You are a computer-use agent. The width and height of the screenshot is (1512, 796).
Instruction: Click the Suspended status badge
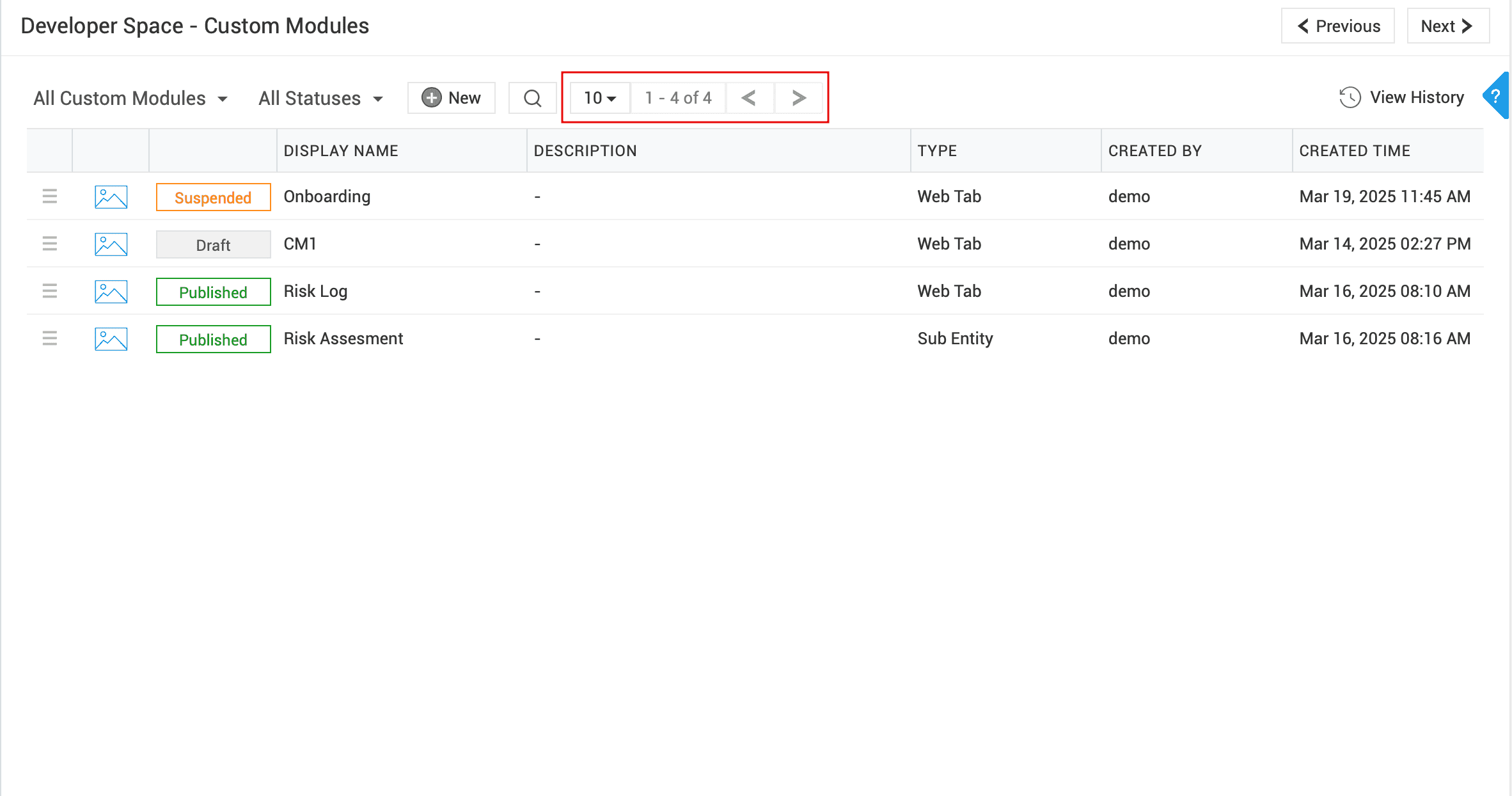(x=213, y=198)
